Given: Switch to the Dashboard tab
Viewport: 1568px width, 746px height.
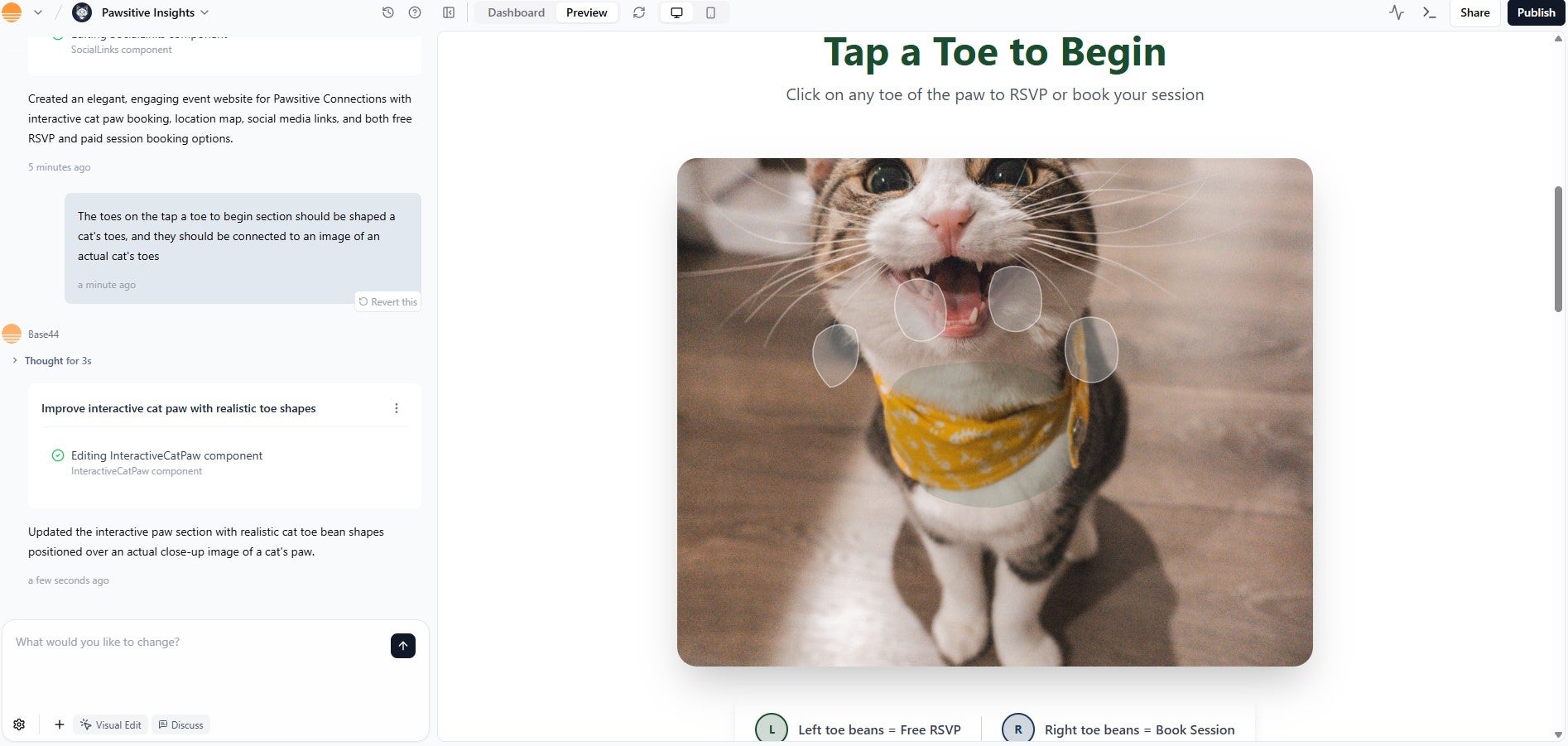Looking at the screenshot, I should click(515, 12).
